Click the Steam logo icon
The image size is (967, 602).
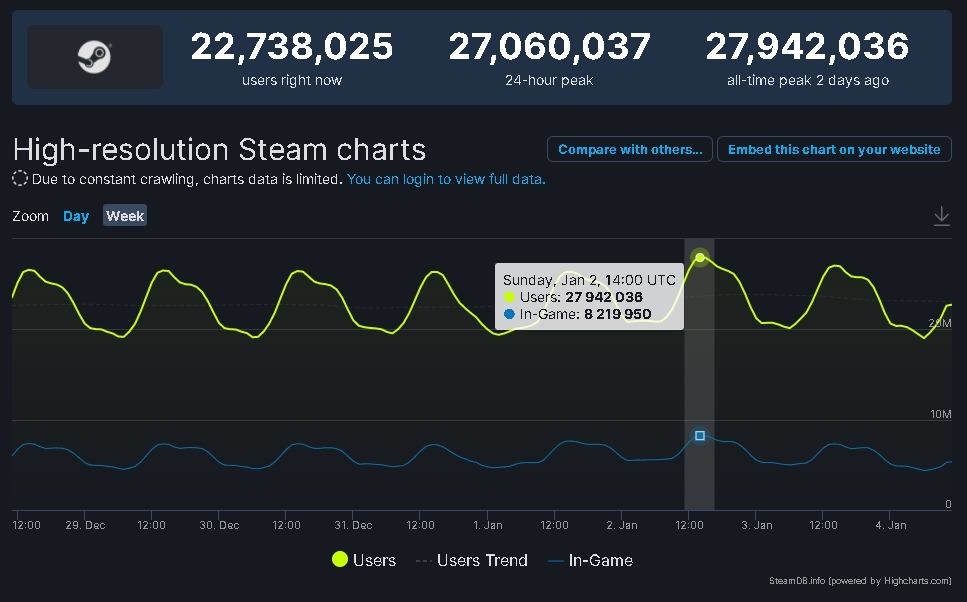tap(95, 56)
